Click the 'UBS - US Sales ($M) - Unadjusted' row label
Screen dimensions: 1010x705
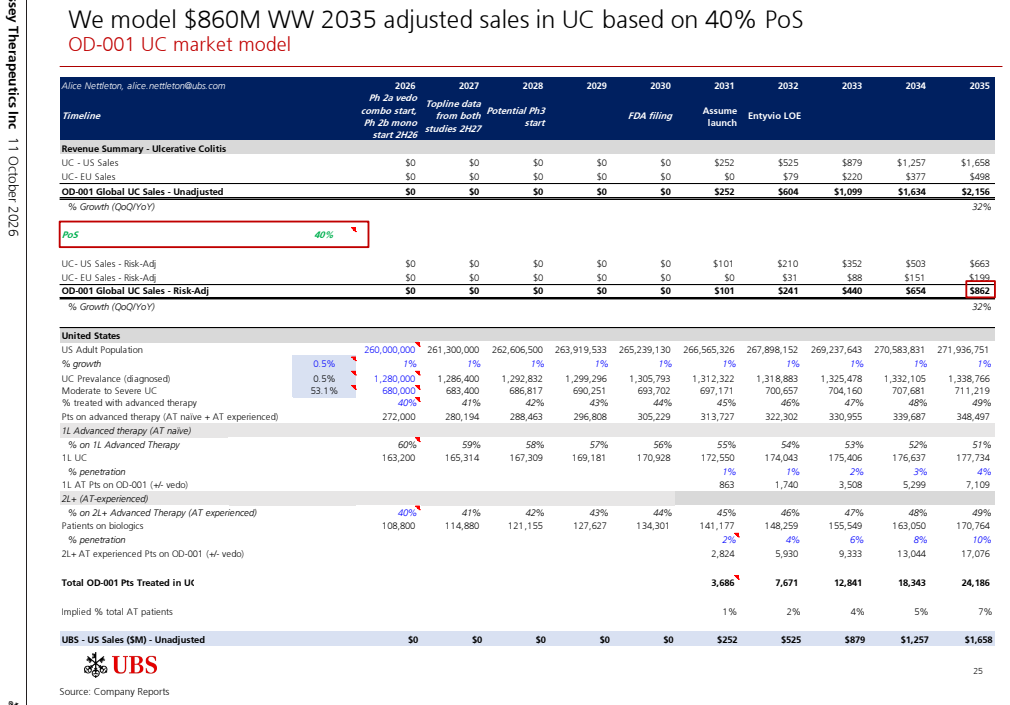(x=133, y=640)
